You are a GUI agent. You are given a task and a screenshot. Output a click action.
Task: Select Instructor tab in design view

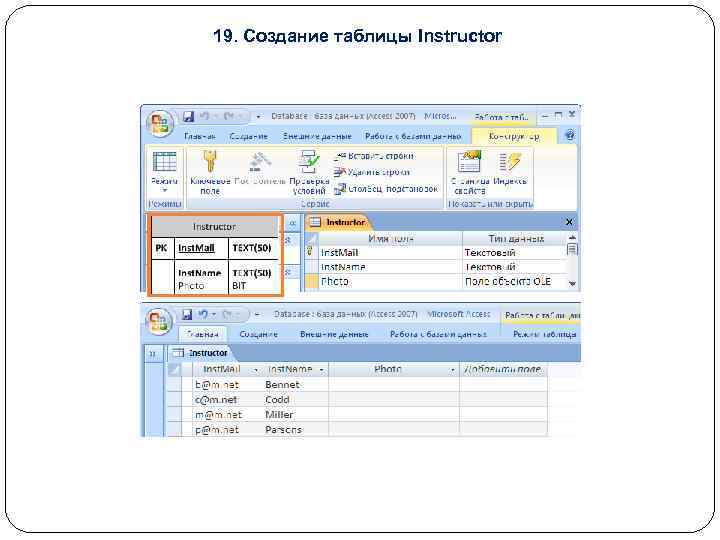(x=338, y=222)
